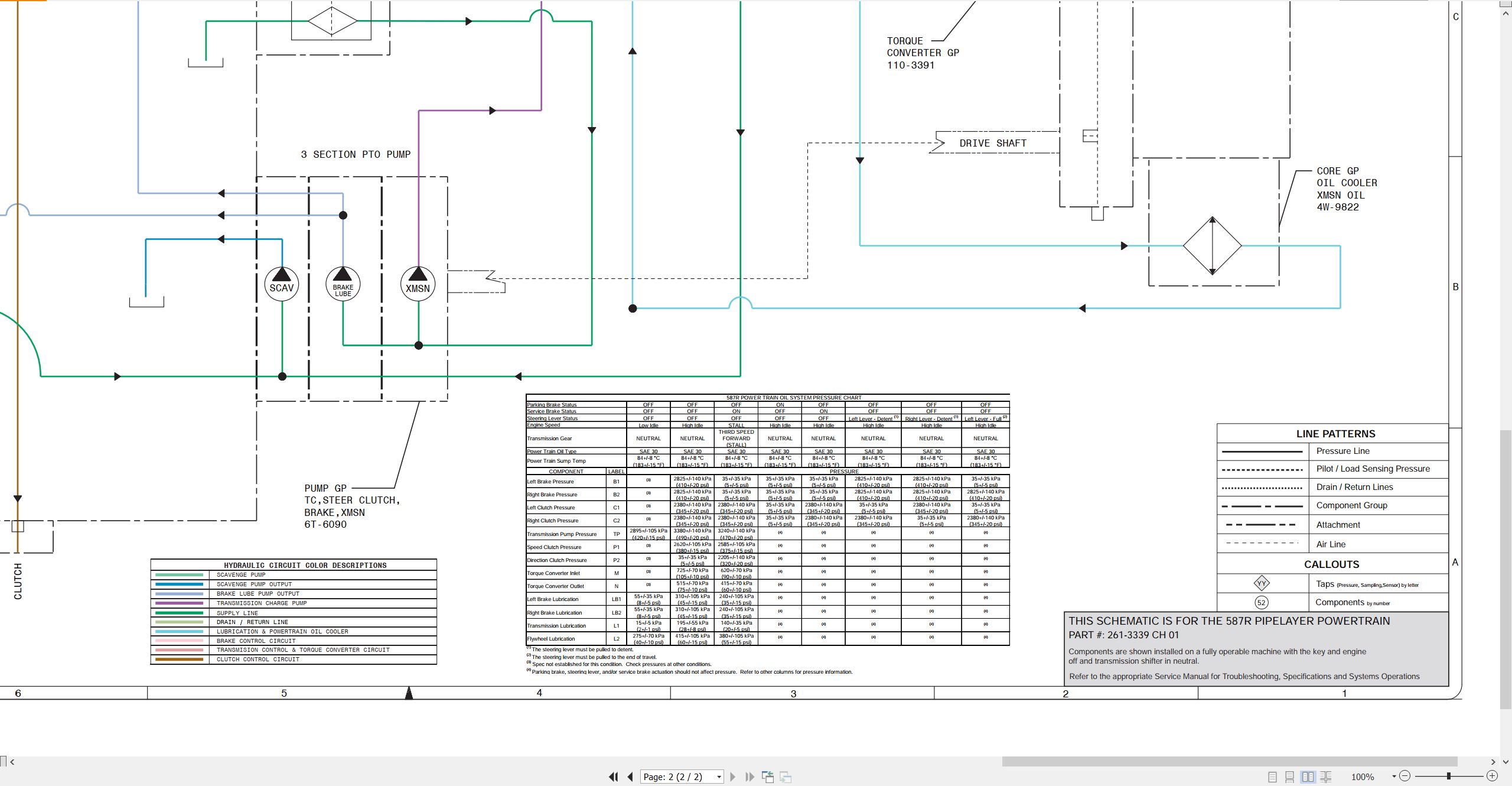The image size is (1512, 786).
Task: Go to the first page
Action: [x=614, y=777]
